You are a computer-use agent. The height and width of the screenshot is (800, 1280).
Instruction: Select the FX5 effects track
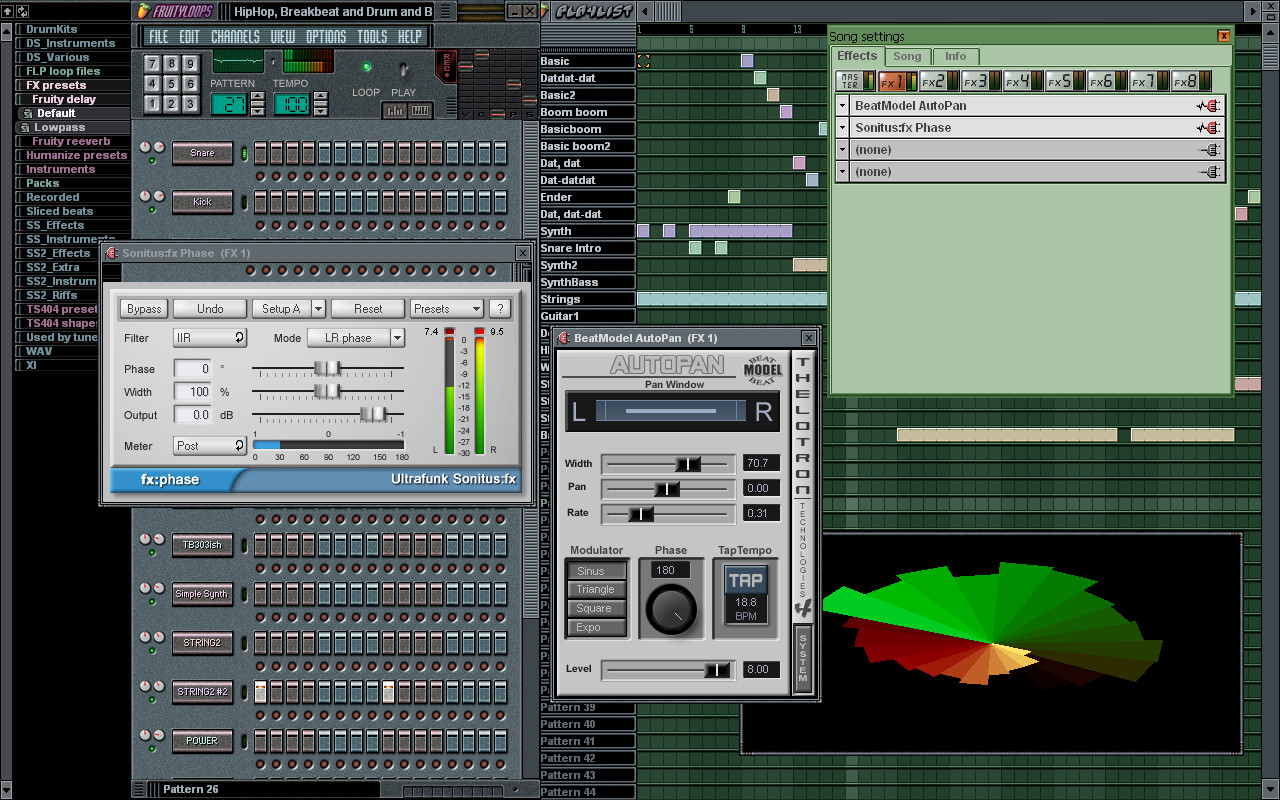point(1065,81)
